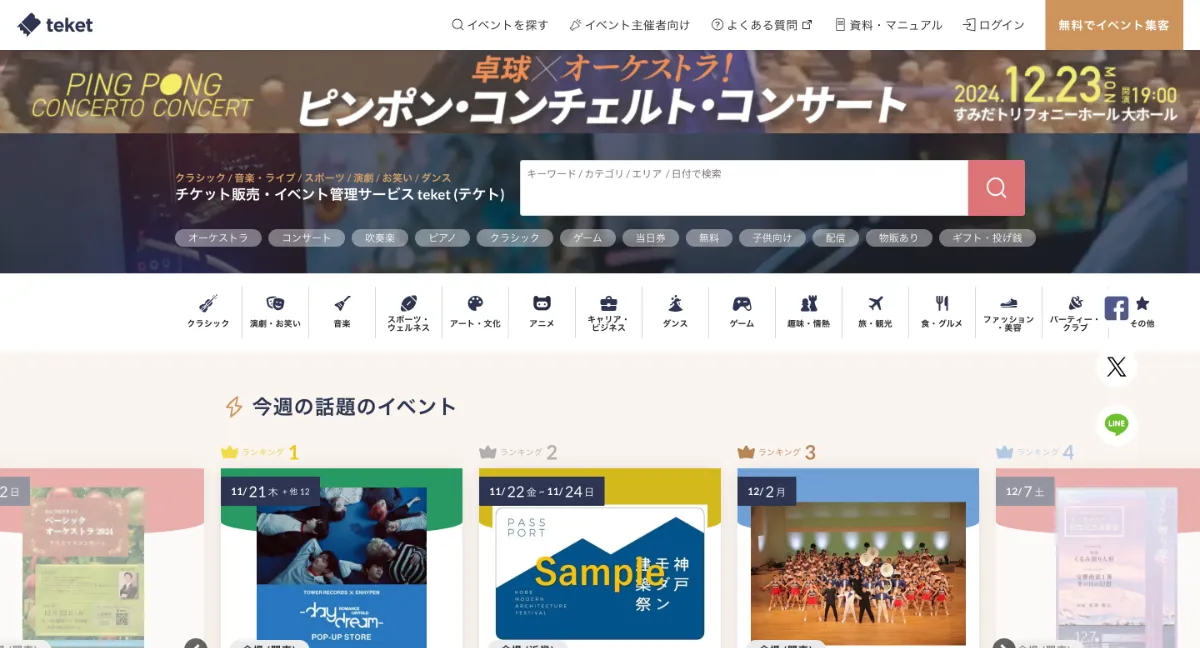Open イベント主催者向け menu item
The width and height of the screenshot is (1200, 648).
[629, 25]
